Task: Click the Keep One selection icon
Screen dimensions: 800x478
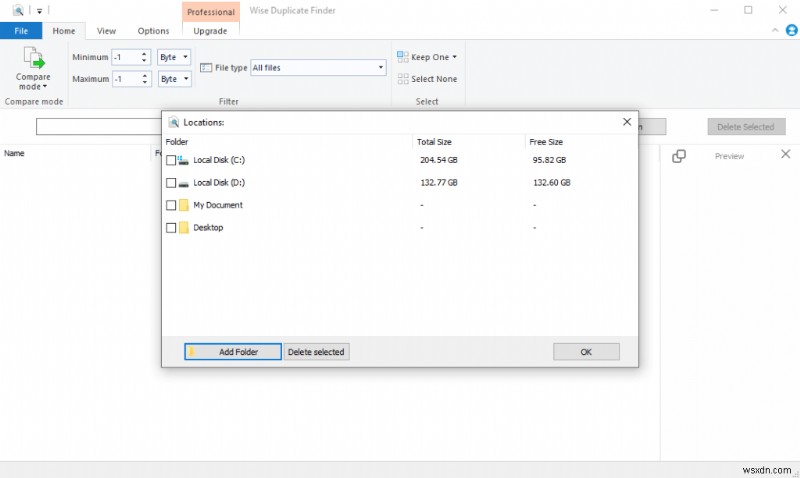Action: (x=403, y=57)
